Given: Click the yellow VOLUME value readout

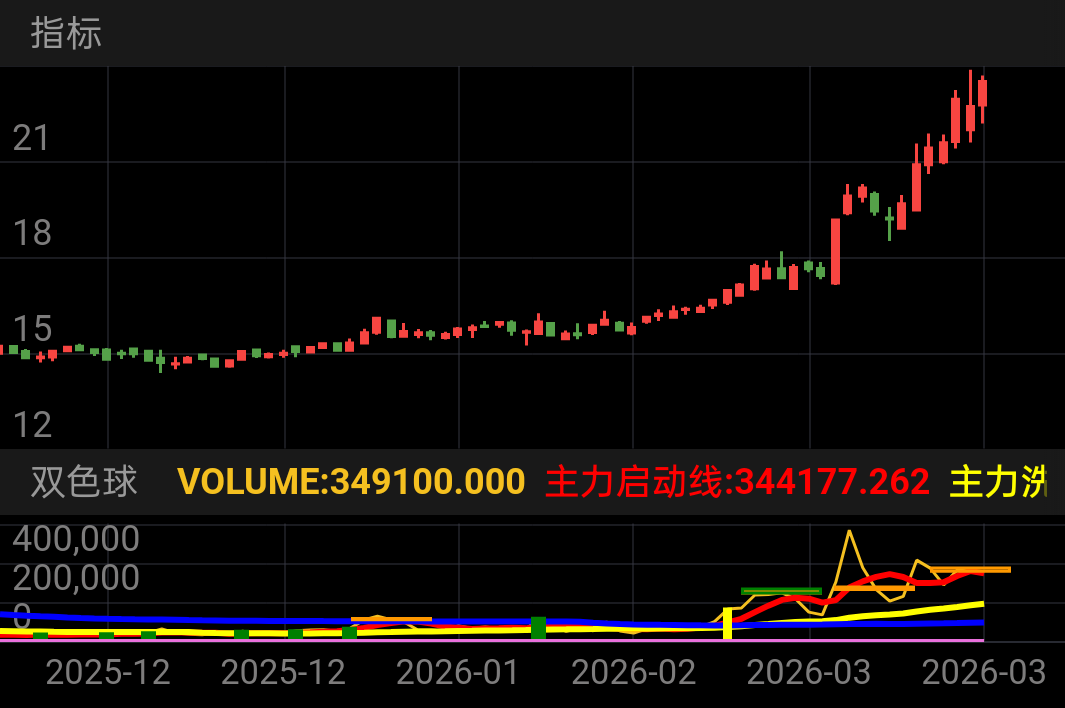Looking at the screenshot, I should (350, 481).
